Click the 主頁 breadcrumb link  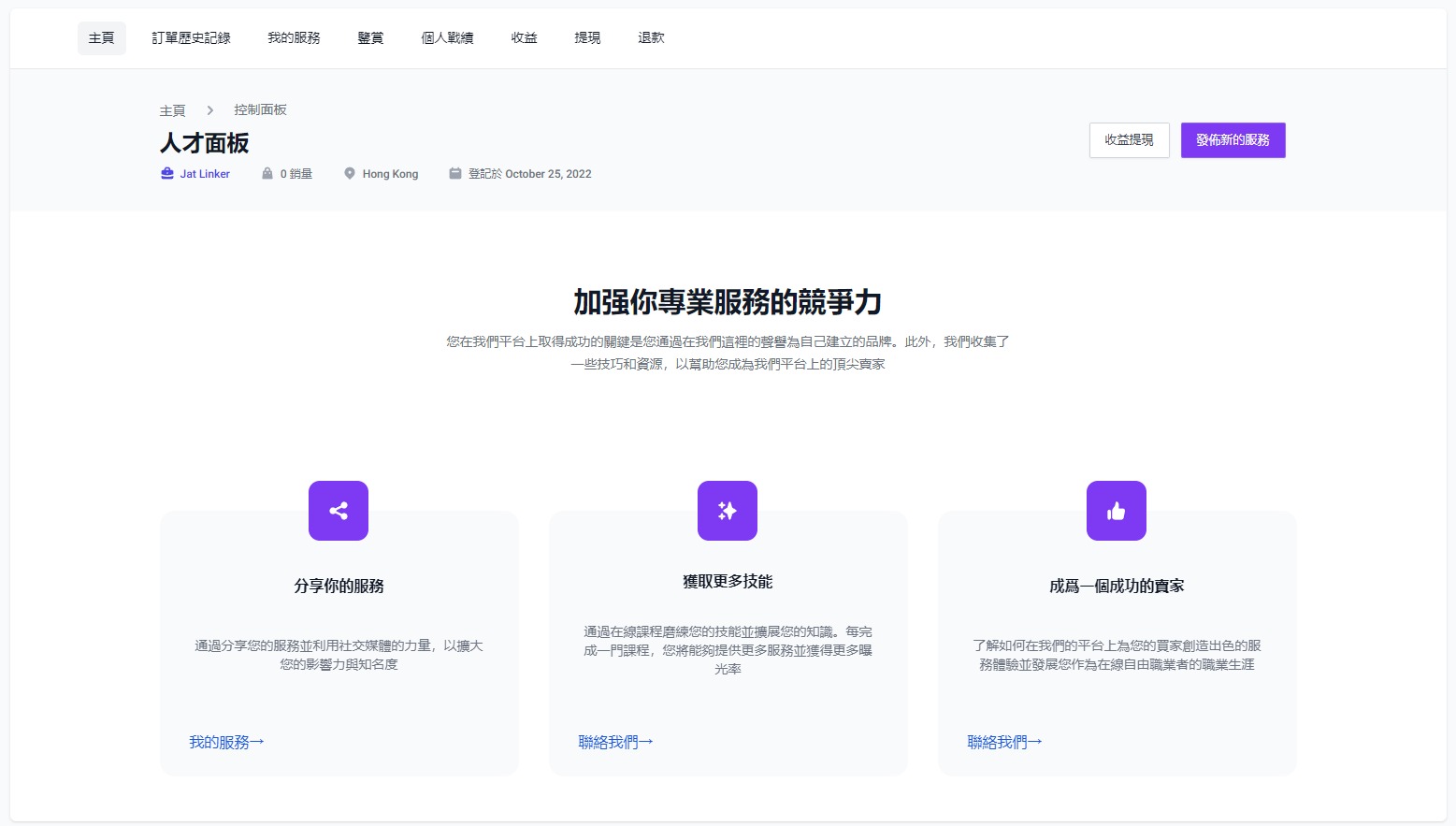click(173, 110)
